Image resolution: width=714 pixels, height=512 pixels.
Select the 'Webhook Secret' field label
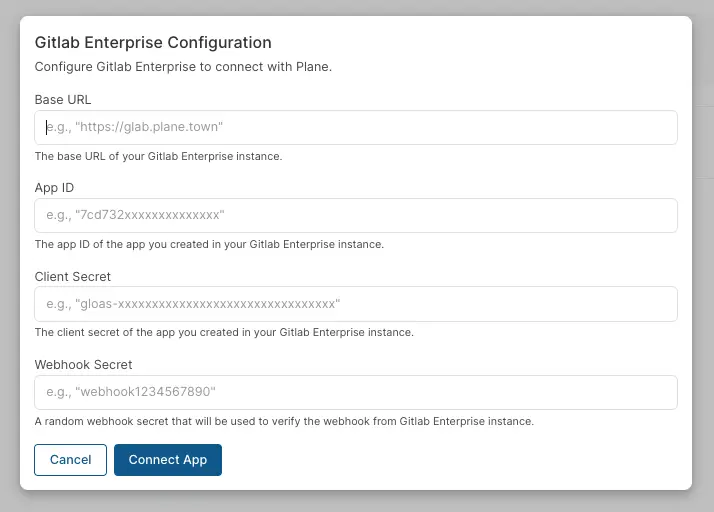[x=83, y=364]
